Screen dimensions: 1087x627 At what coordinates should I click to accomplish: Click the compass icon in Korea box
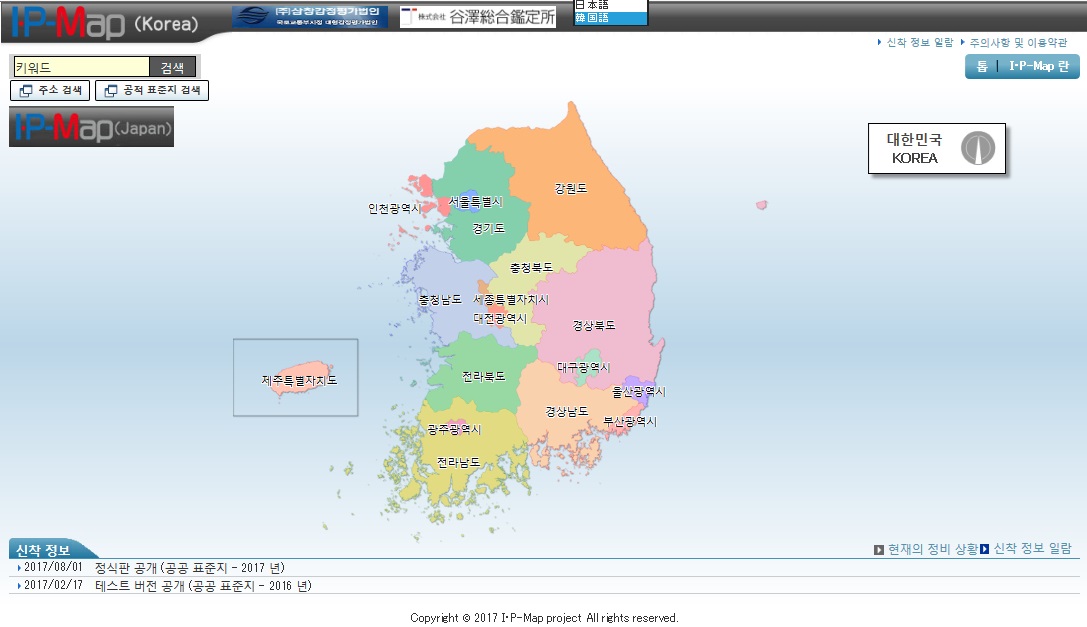pos(977,148)
